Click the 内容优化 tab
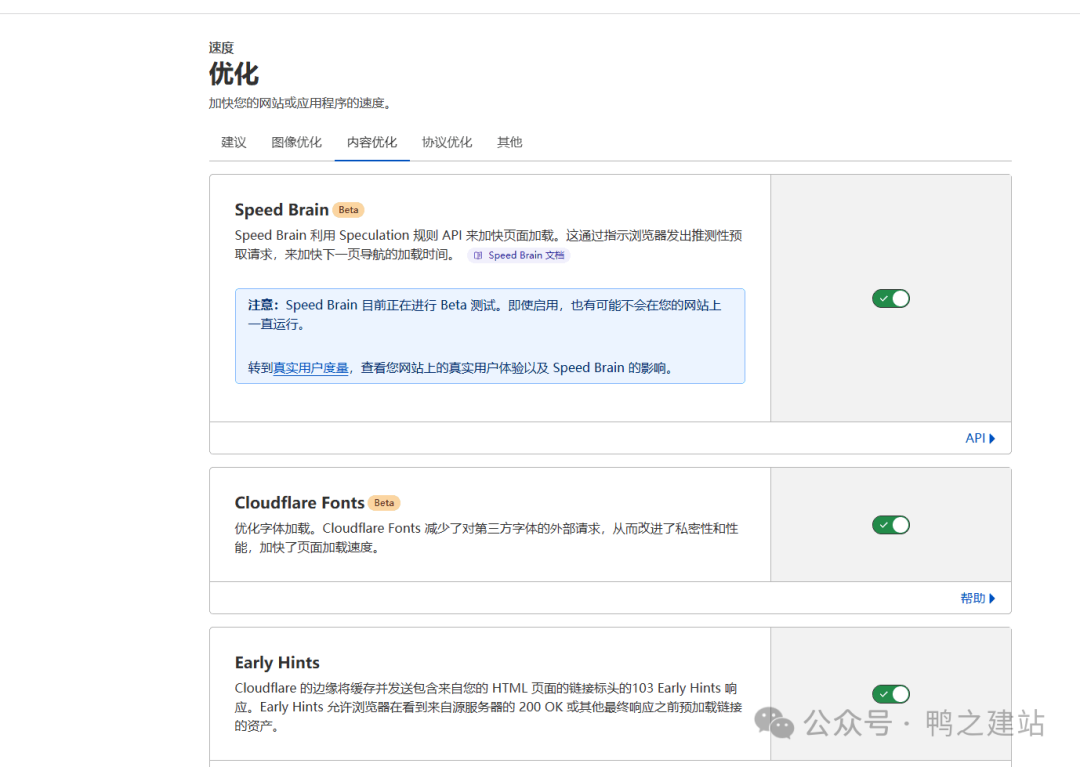The image size is (1080, 767). pyautogui.click(x=371, y=142)
